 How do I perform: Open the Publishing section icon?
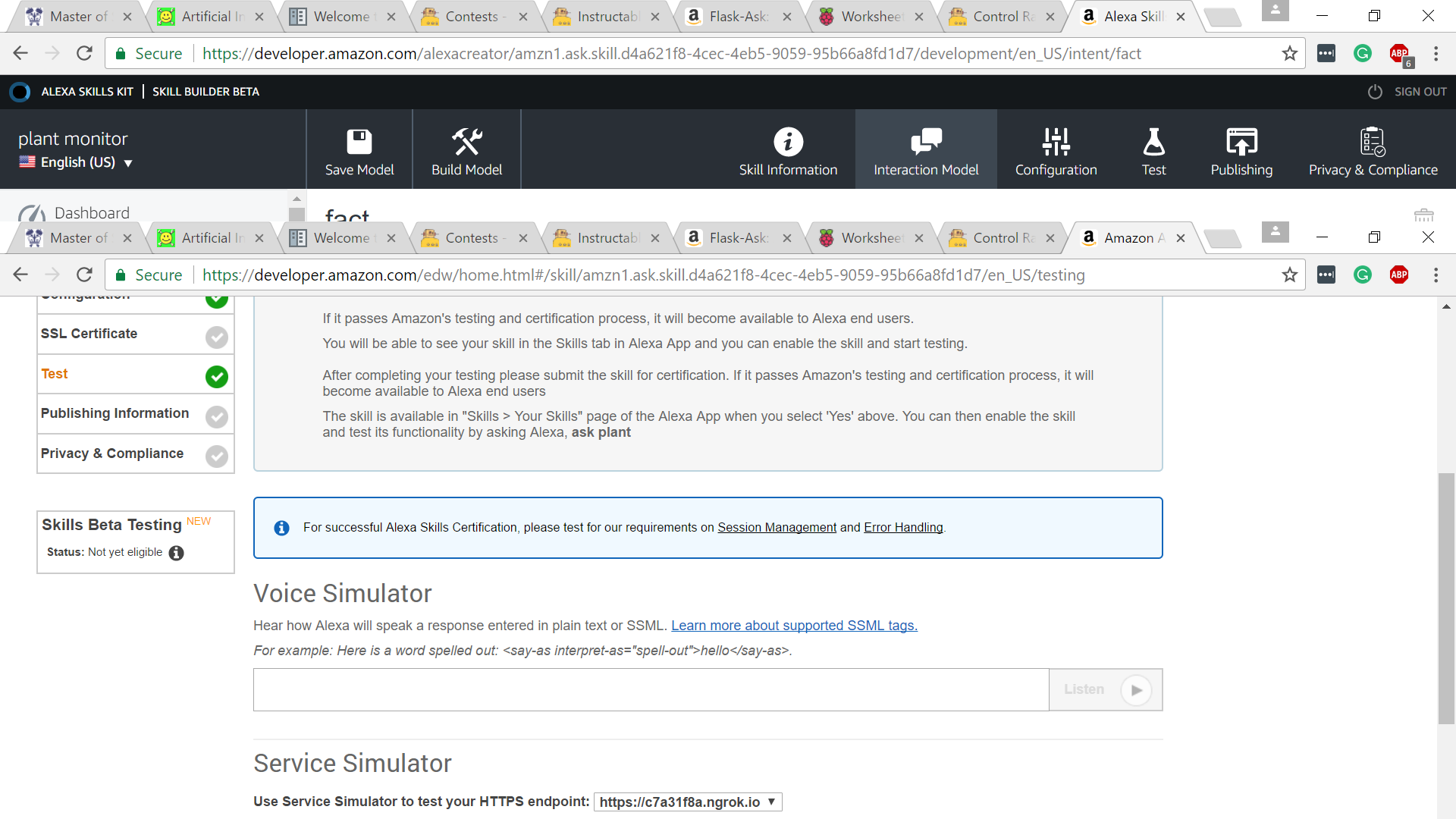click(1241, 142)
